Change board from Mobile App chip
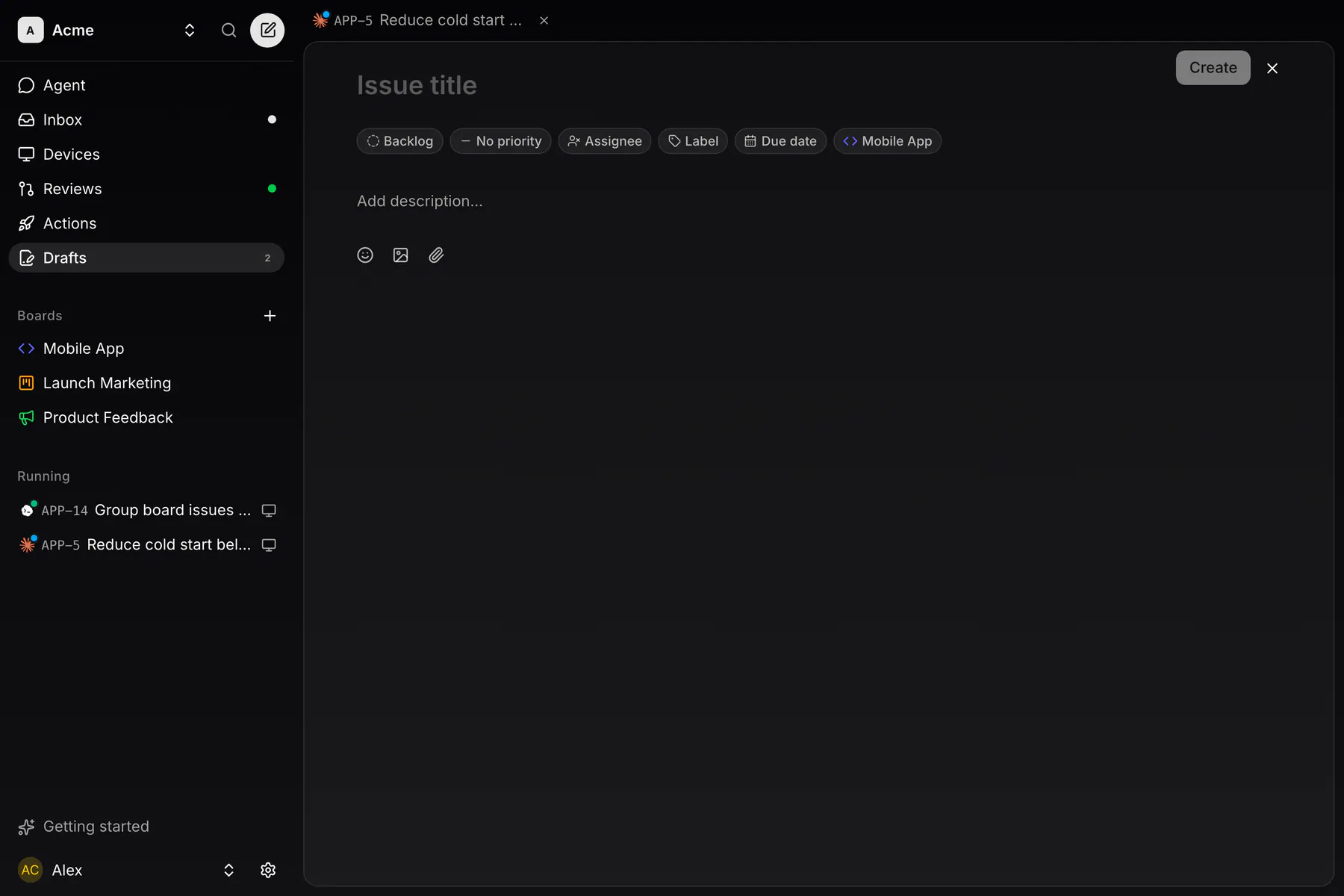 pos(887,141)
